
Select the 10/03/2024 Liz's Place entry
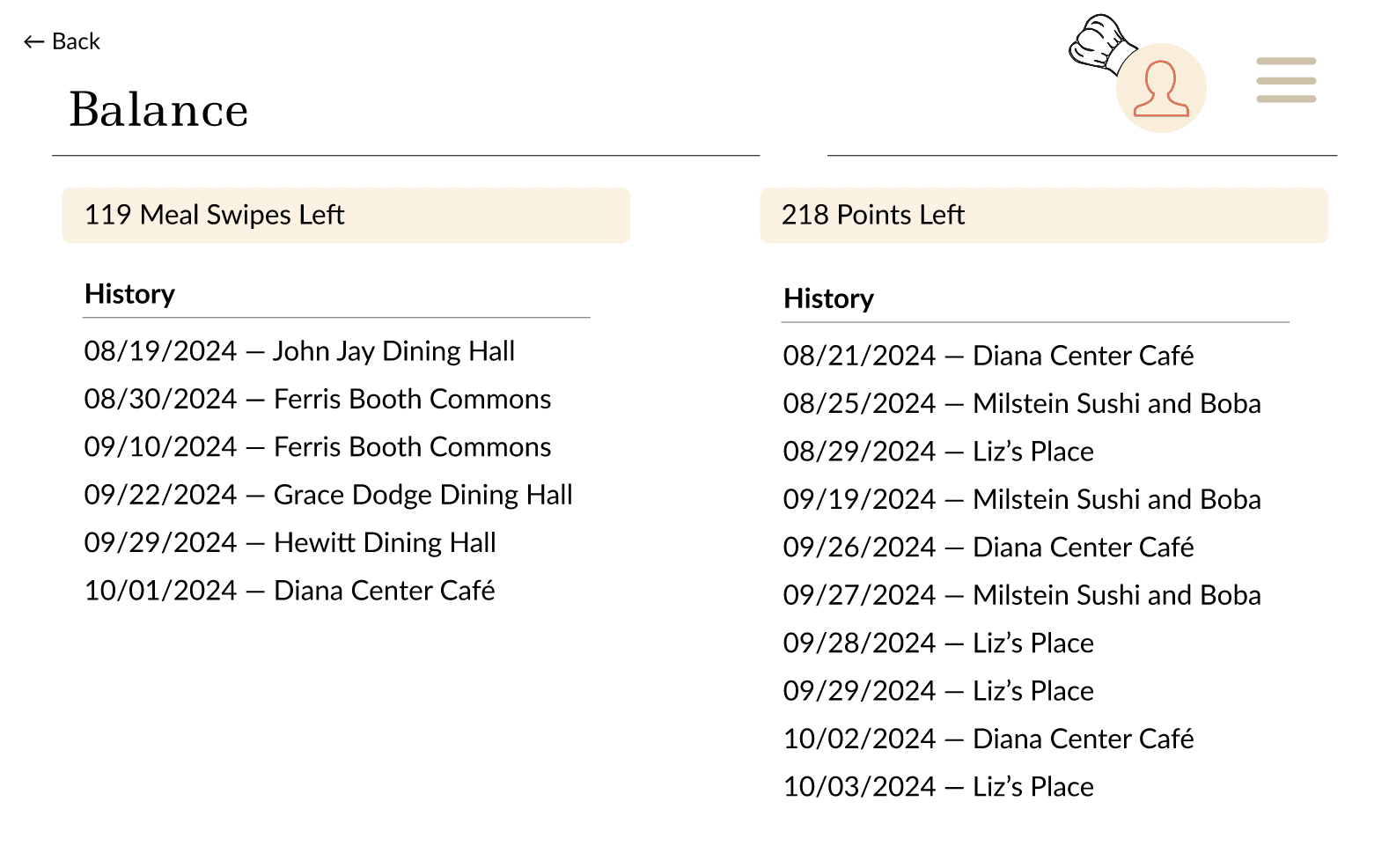pos(938,787)
